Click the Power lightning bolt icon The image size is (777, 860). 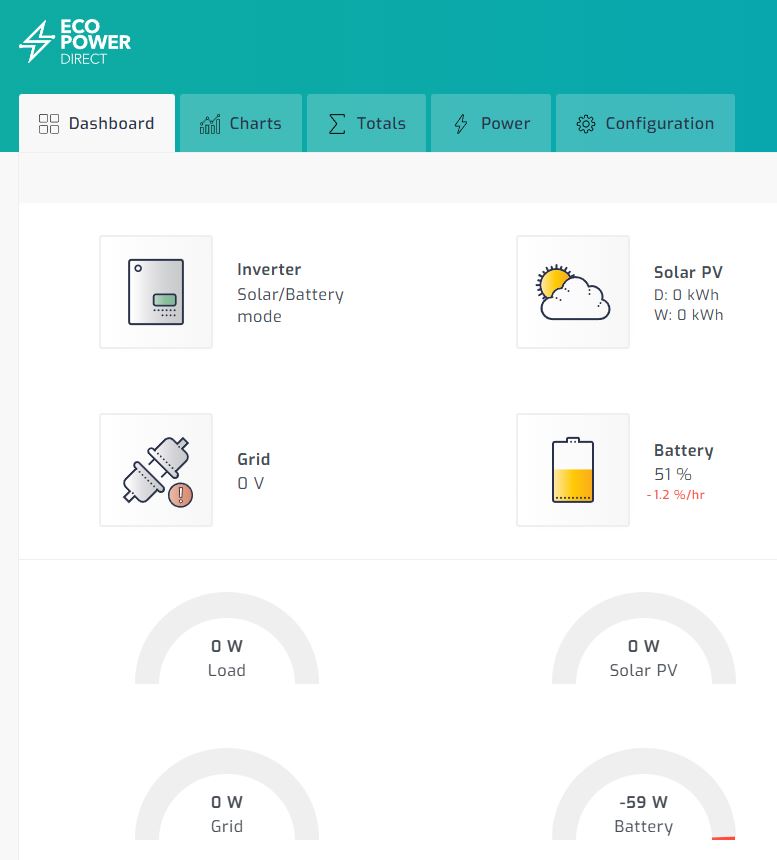tap(461, 124)
